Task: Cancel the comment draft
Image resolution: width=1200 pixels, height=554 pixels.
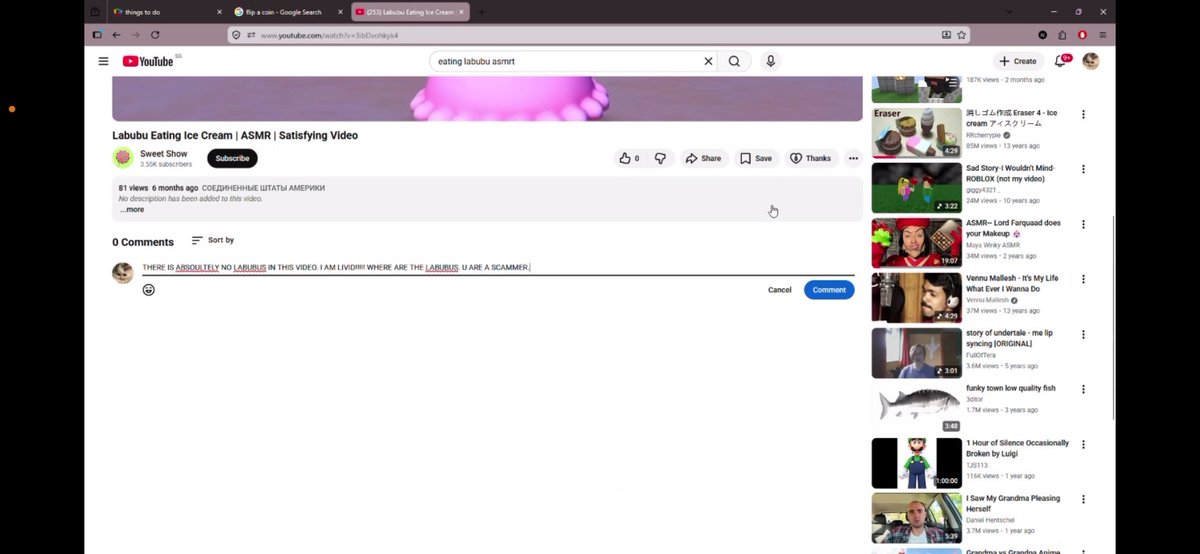Action: point(779,290)
